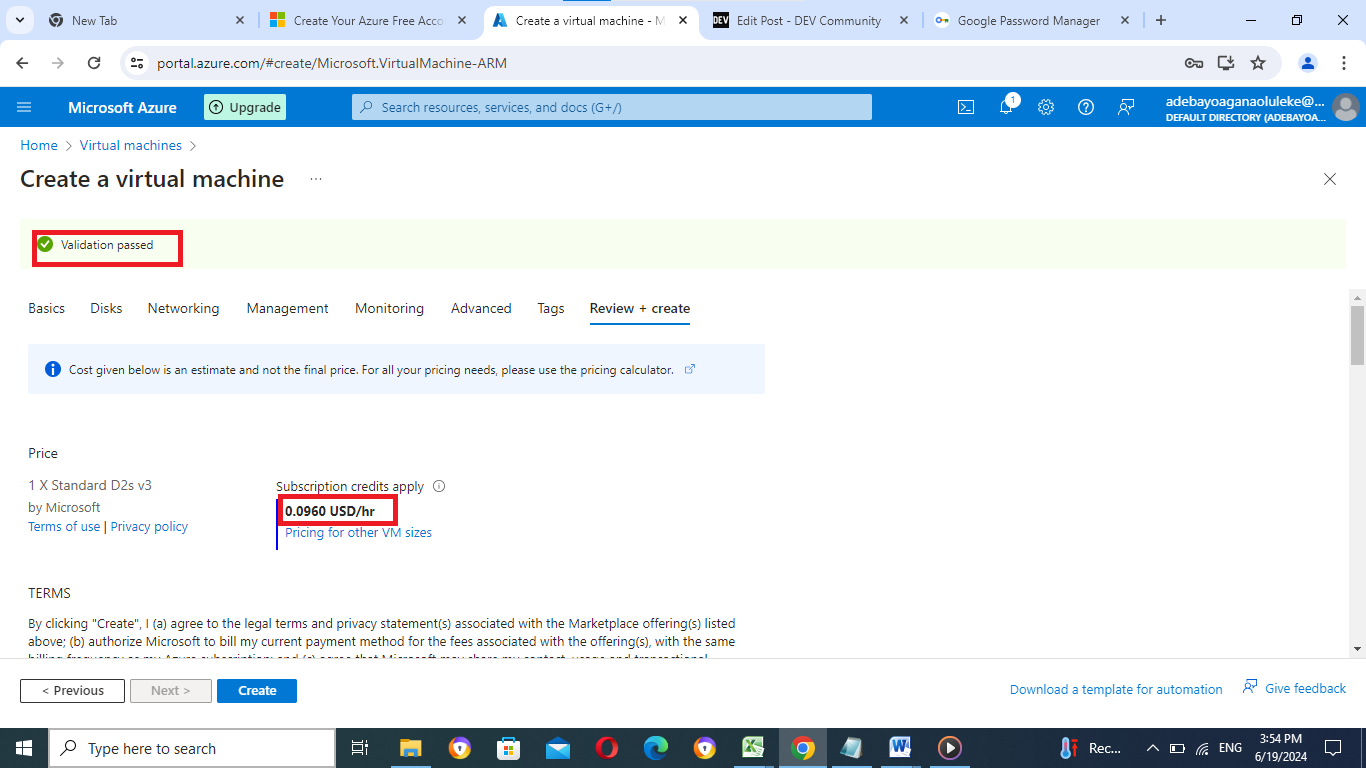The image size is (1366, 768).
Task: Open the tab search dropdown arrow
Action: click(x=20, y=20)
